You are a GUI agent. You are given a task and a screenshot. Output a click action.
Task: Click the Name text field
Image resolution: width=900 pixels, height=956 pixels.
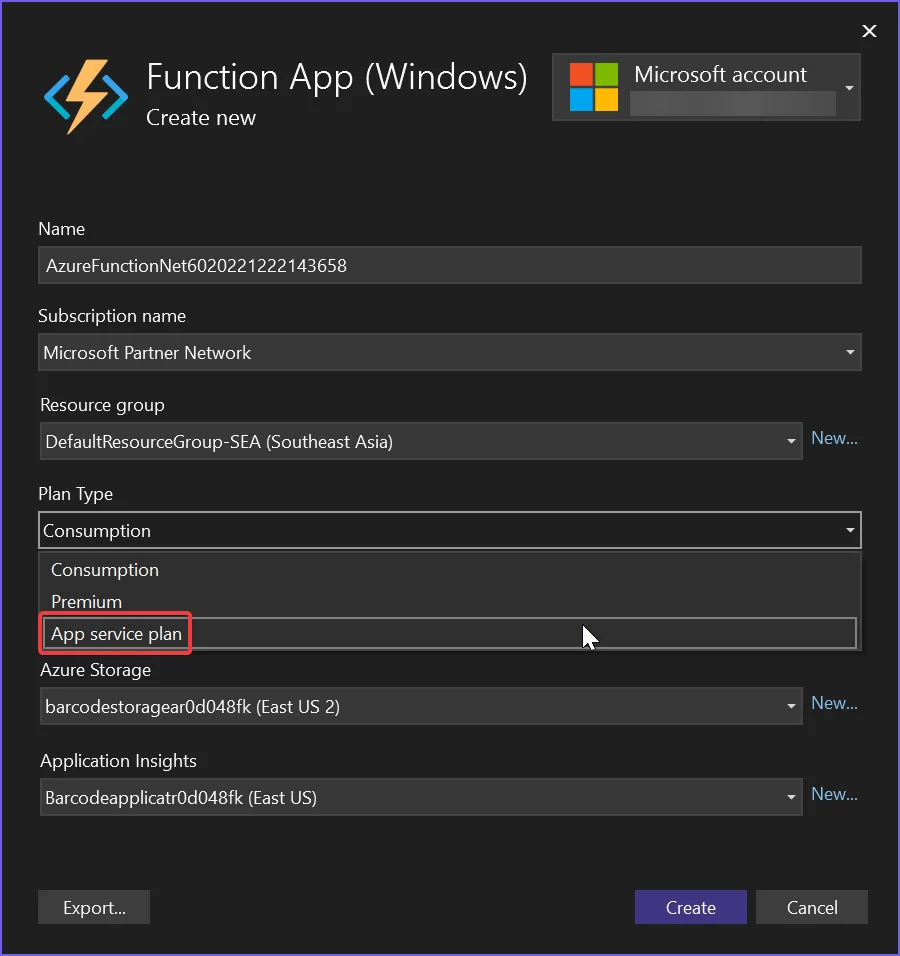(x=449, y=266)
